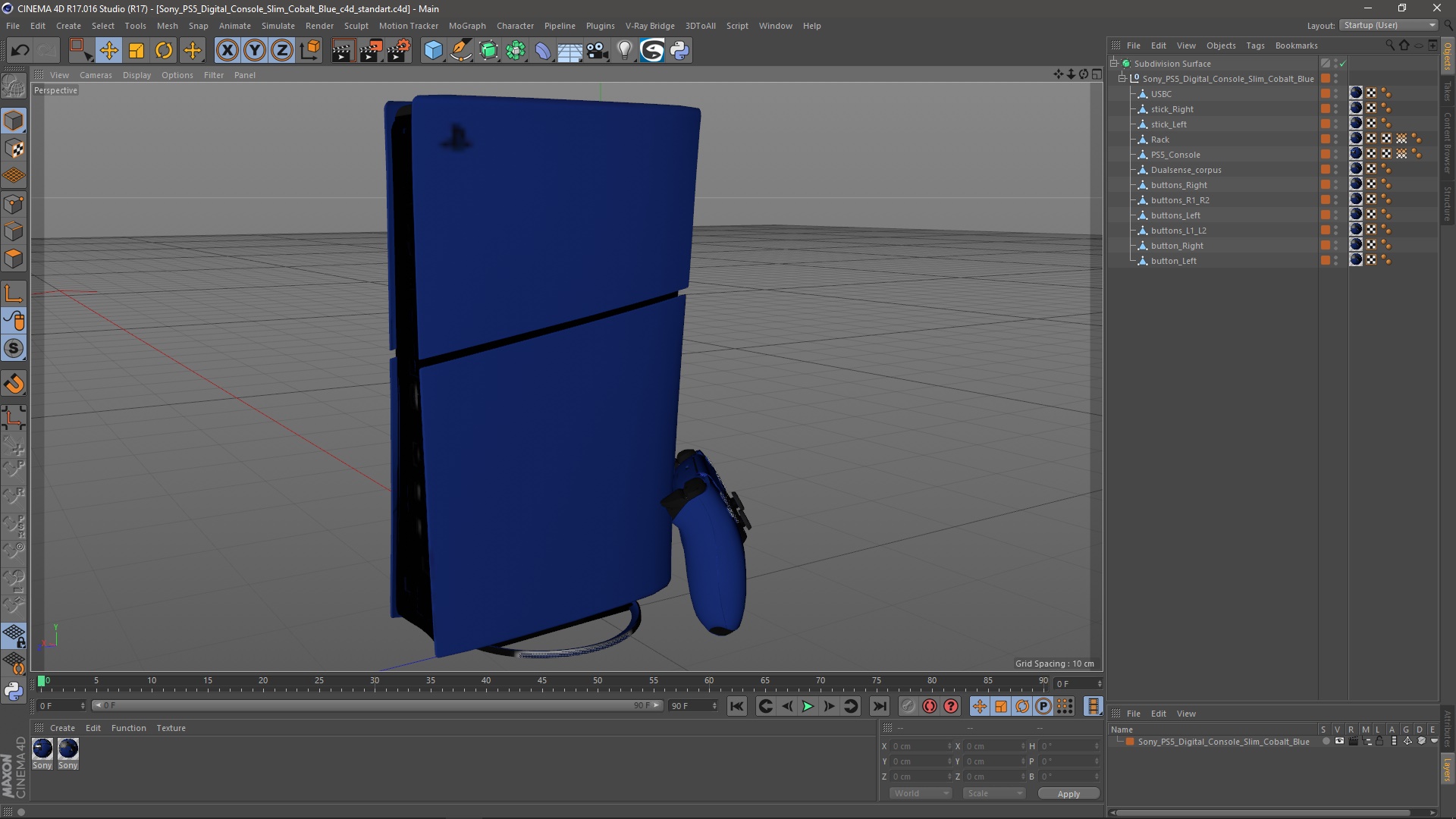Click the Undo arrow icon

click(x=20, y=50)
